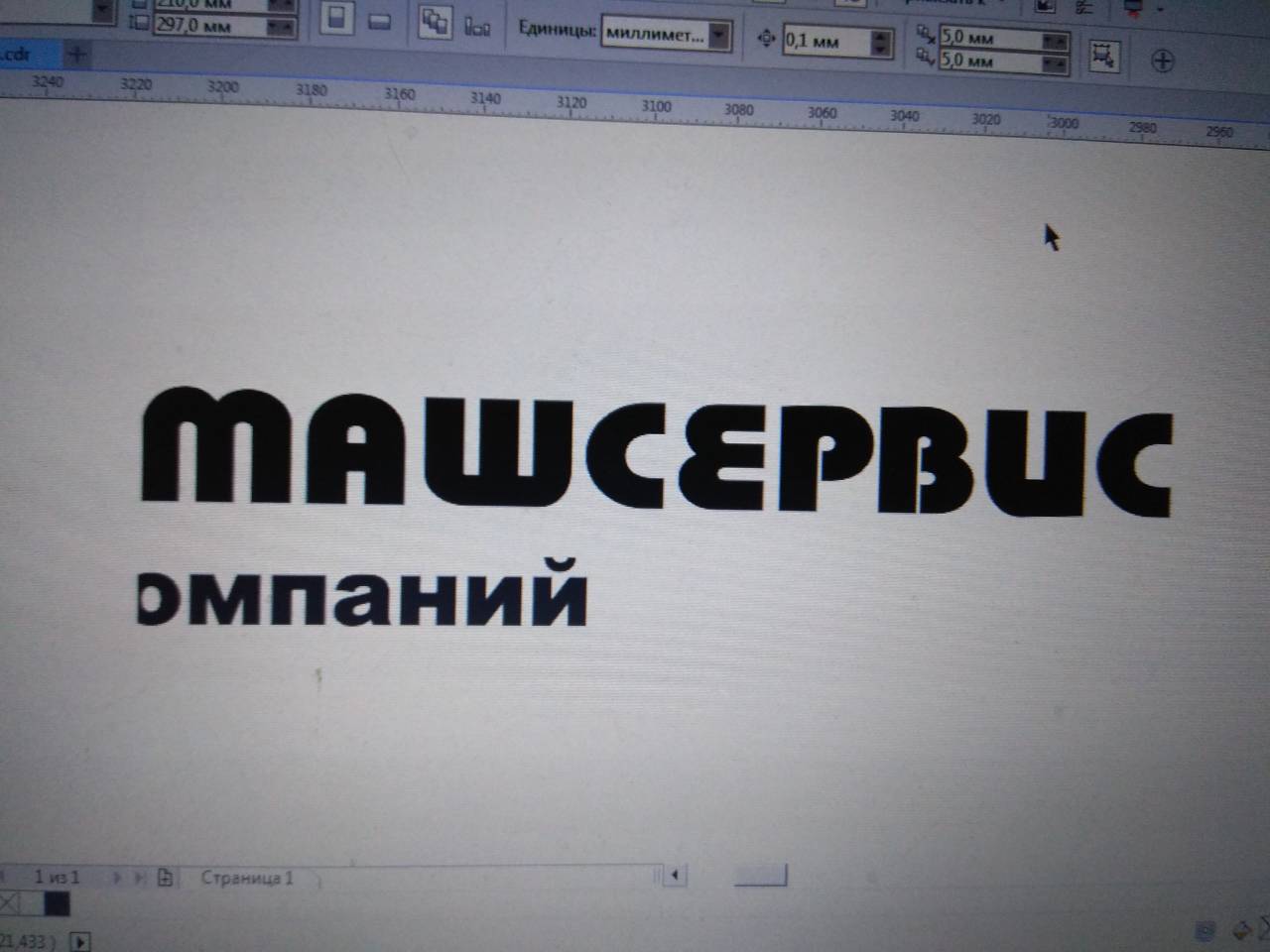Pick the dark navy color swatch

click(58, 902)
